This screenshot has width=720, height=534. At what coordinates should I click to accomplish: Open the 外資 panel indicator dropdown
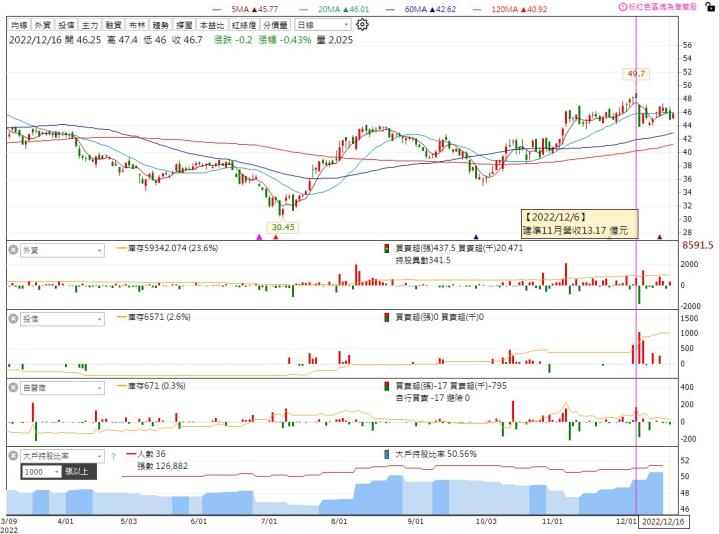click(x=62, y=250)
